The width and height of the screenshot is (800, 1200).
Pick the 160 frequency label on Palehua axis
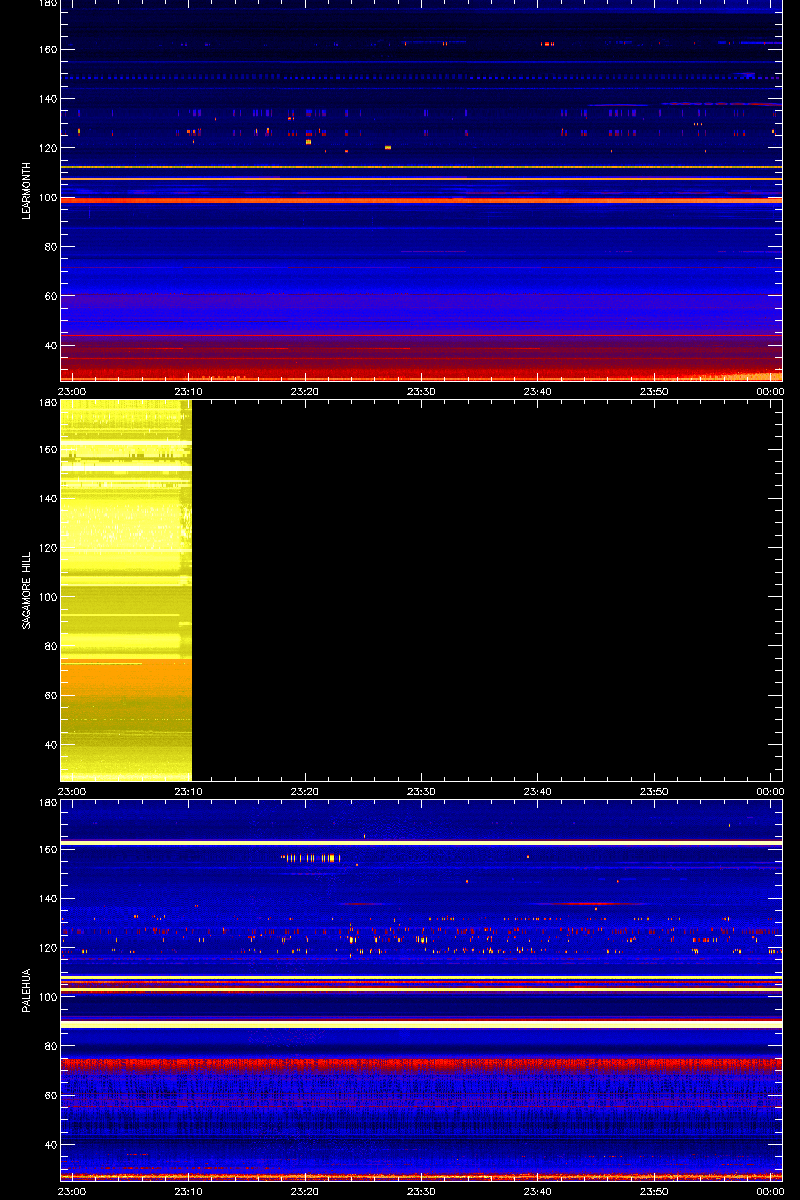coord(47,850)
